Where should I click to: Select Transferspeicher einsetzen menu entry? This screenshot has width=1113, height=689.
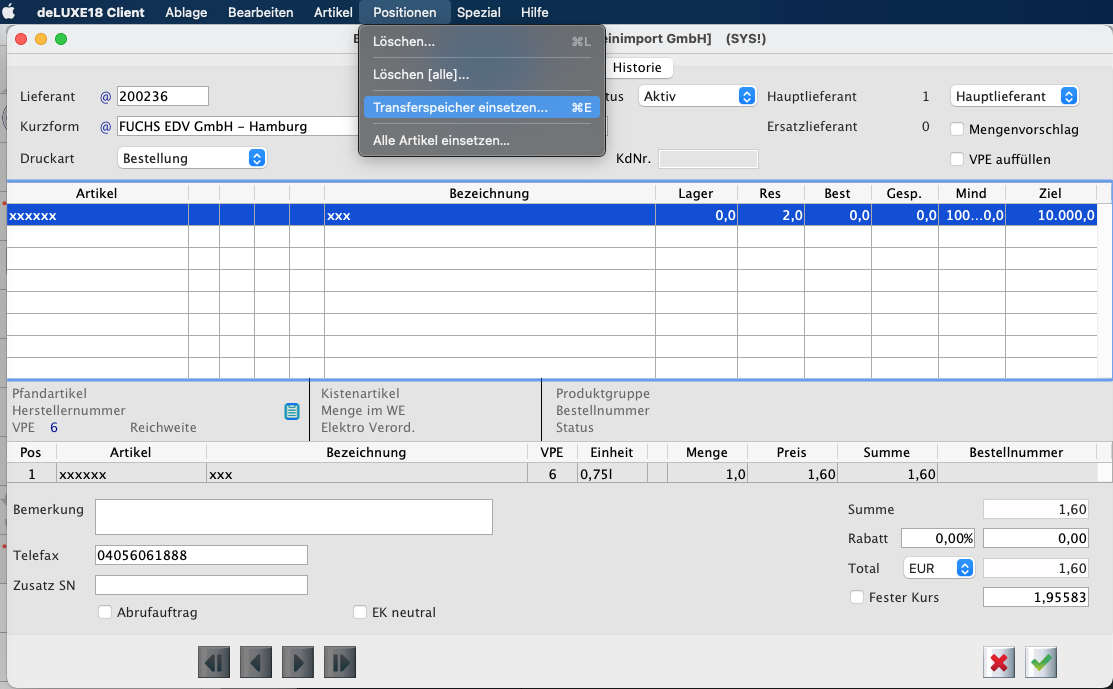[460, 107]
